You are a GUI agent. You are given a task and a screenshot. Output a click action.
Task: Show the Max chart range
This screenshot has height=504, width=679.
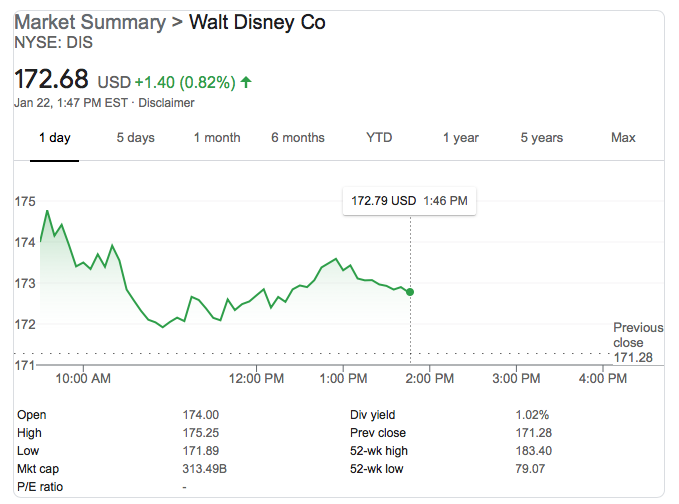pos(623,138)
